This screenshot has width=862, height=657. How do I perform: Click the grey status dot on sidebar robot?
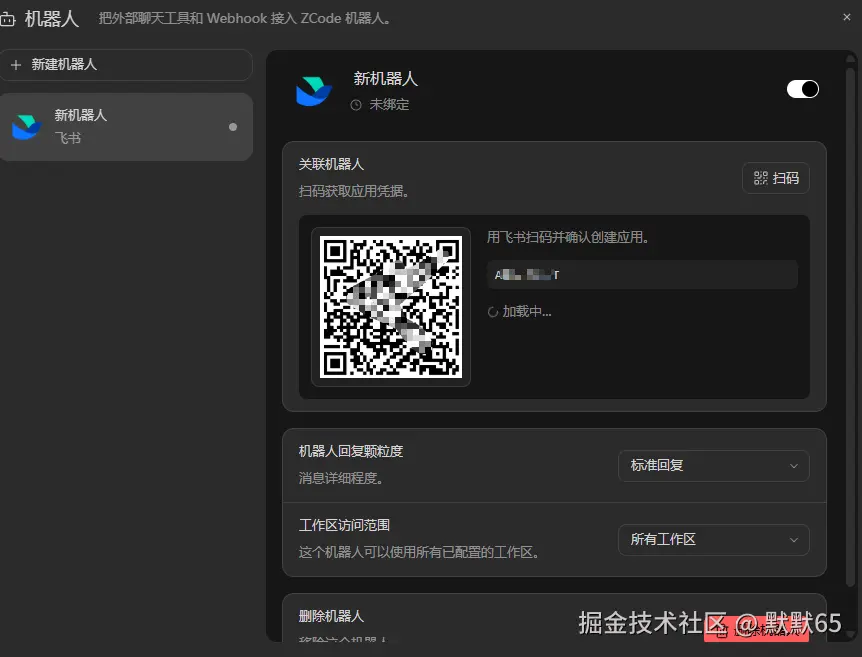[233, 127]
